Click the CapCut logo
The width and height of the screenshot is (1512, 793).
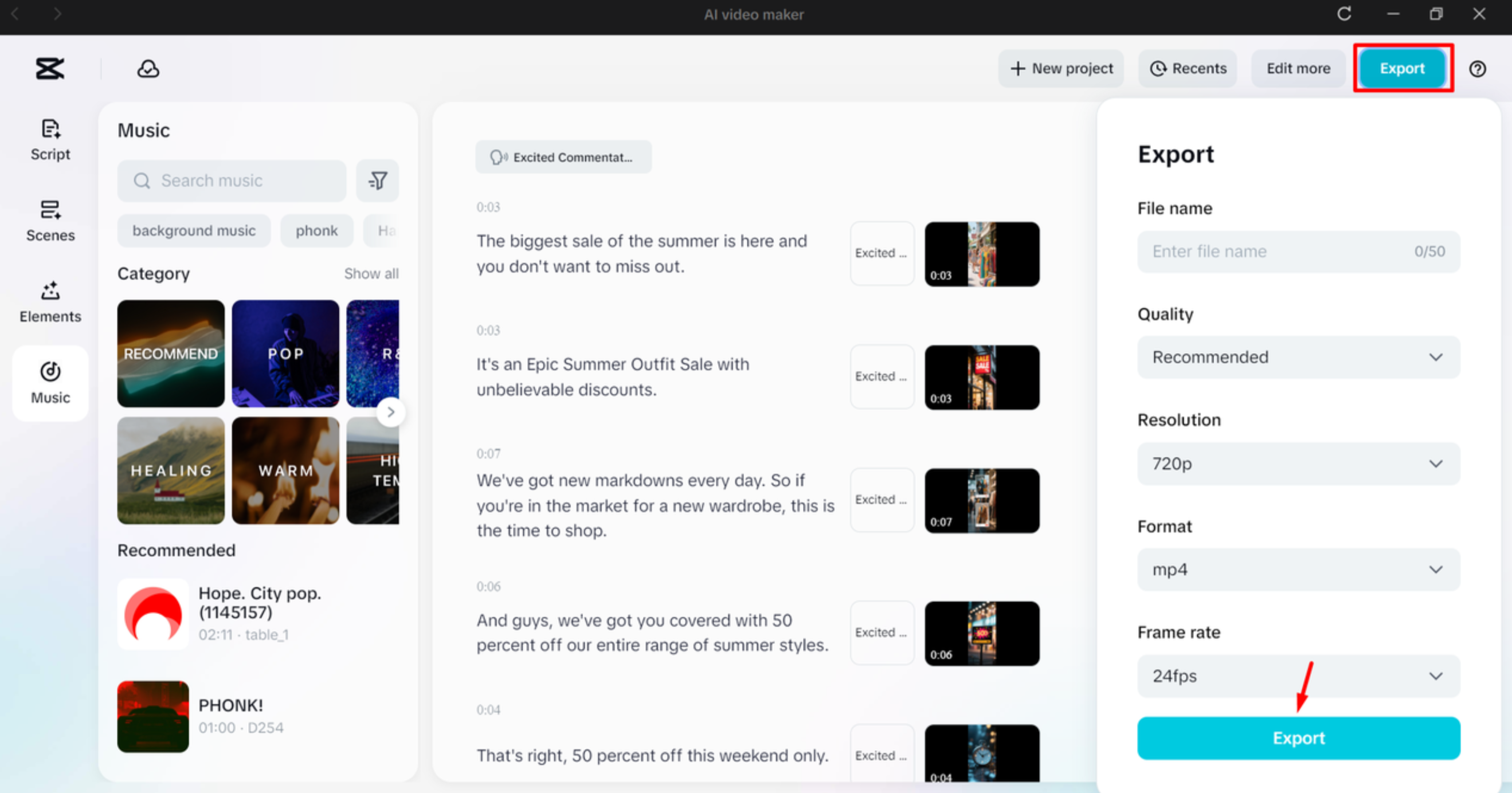click(x=49, y=69)
